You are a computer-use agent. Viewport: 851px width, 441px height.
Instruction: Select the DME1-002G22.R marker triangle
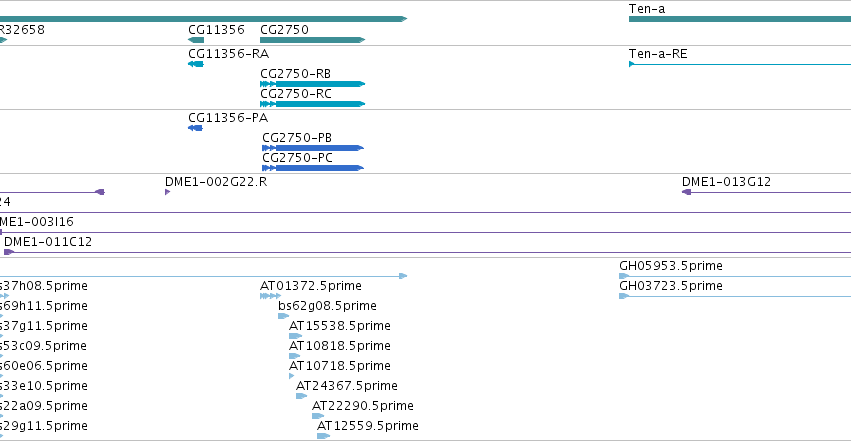pos(168,192)
